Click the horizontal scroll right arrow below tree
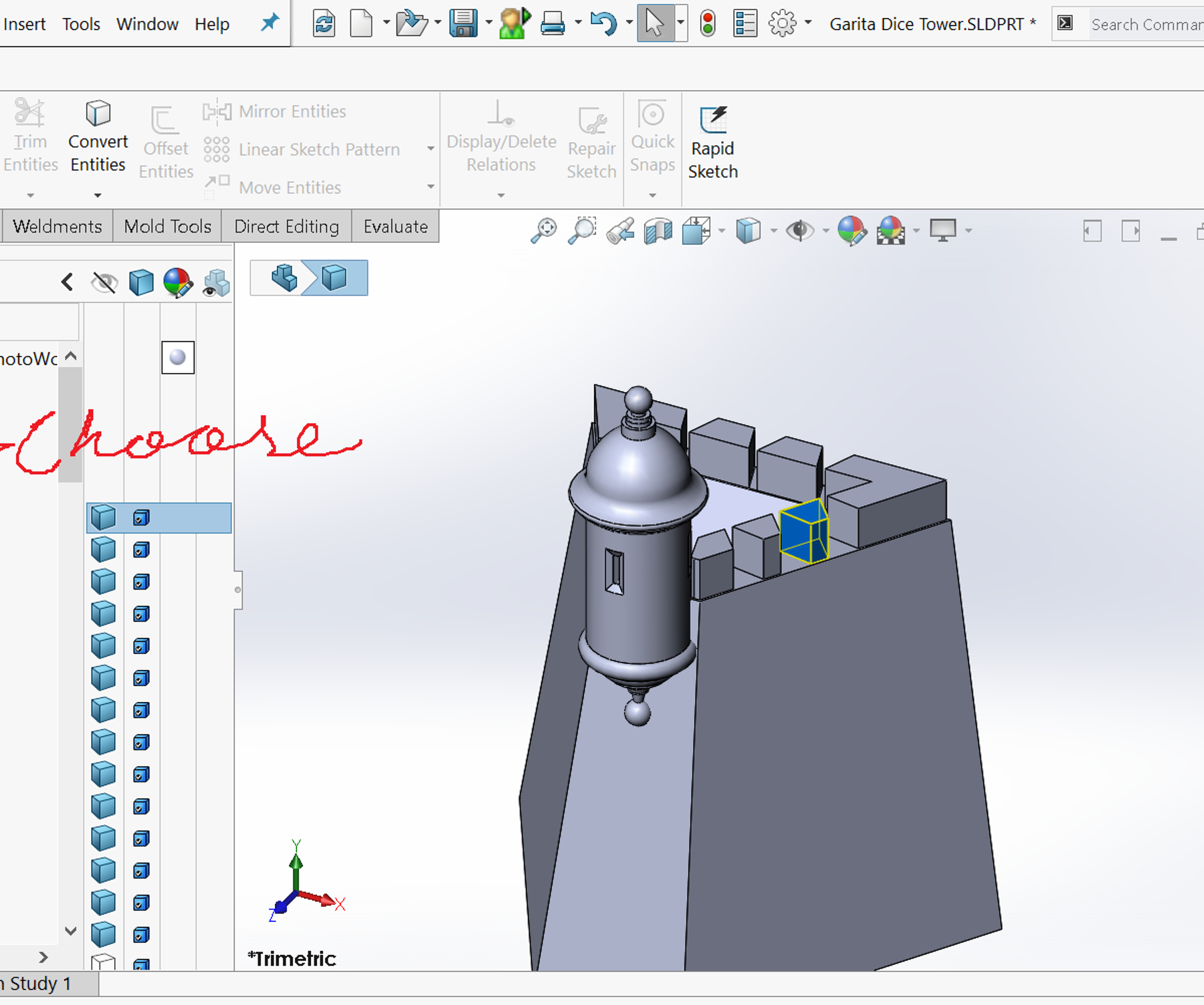Viewport: 1204px width, 1005px height. 43,958
